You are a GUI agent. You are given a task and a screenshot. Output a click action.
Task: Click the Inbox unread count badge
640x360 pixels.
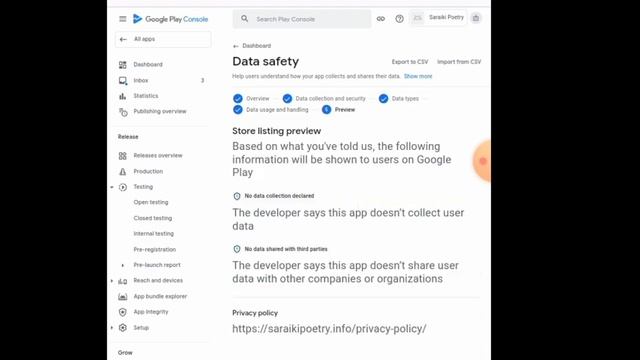pyautogui.click(x=202, y=80)
